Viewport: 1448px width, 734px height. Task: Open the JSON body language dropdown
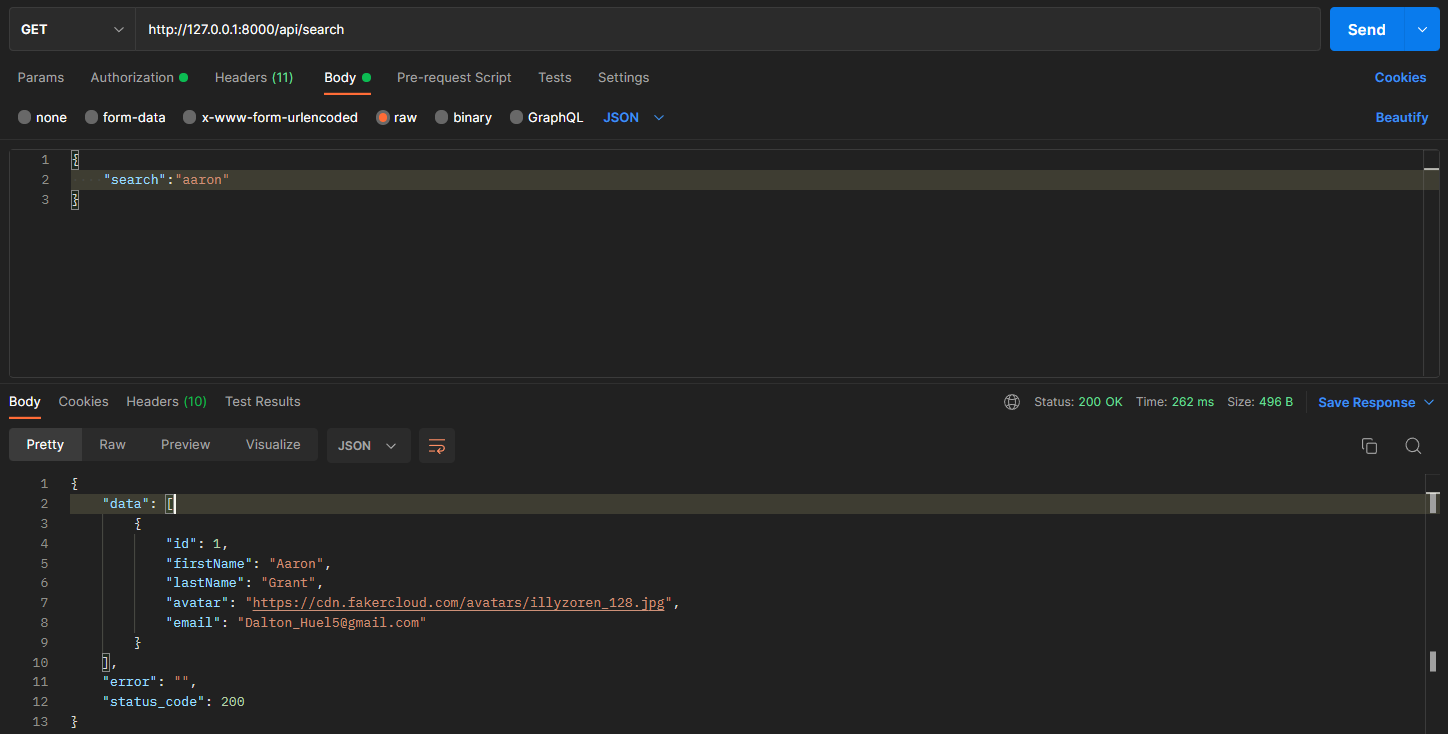point(633,117)
